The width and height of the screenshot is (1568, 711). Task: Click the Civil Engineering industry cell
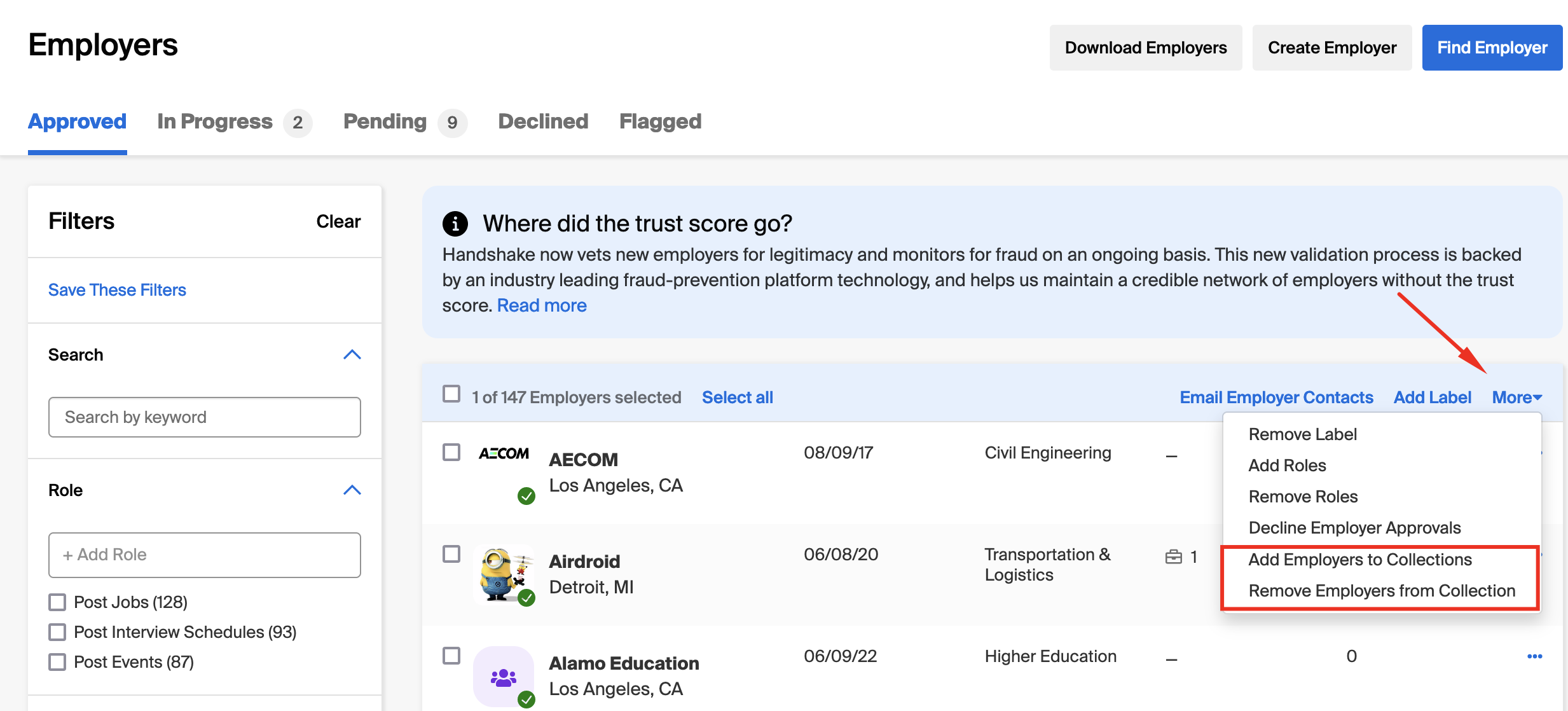tap(1048, 453)
